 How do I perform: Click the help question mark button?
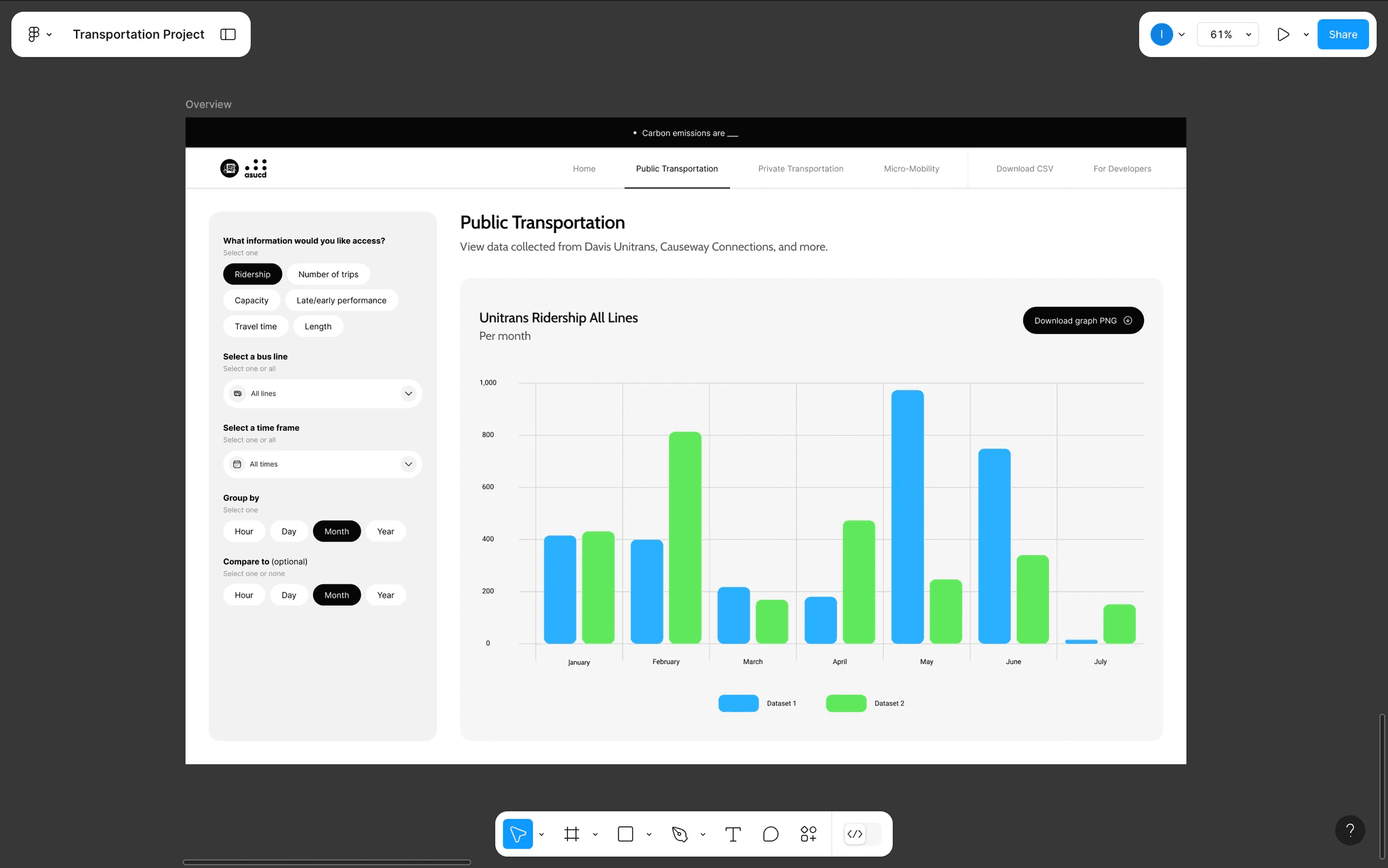point(1349,830)
